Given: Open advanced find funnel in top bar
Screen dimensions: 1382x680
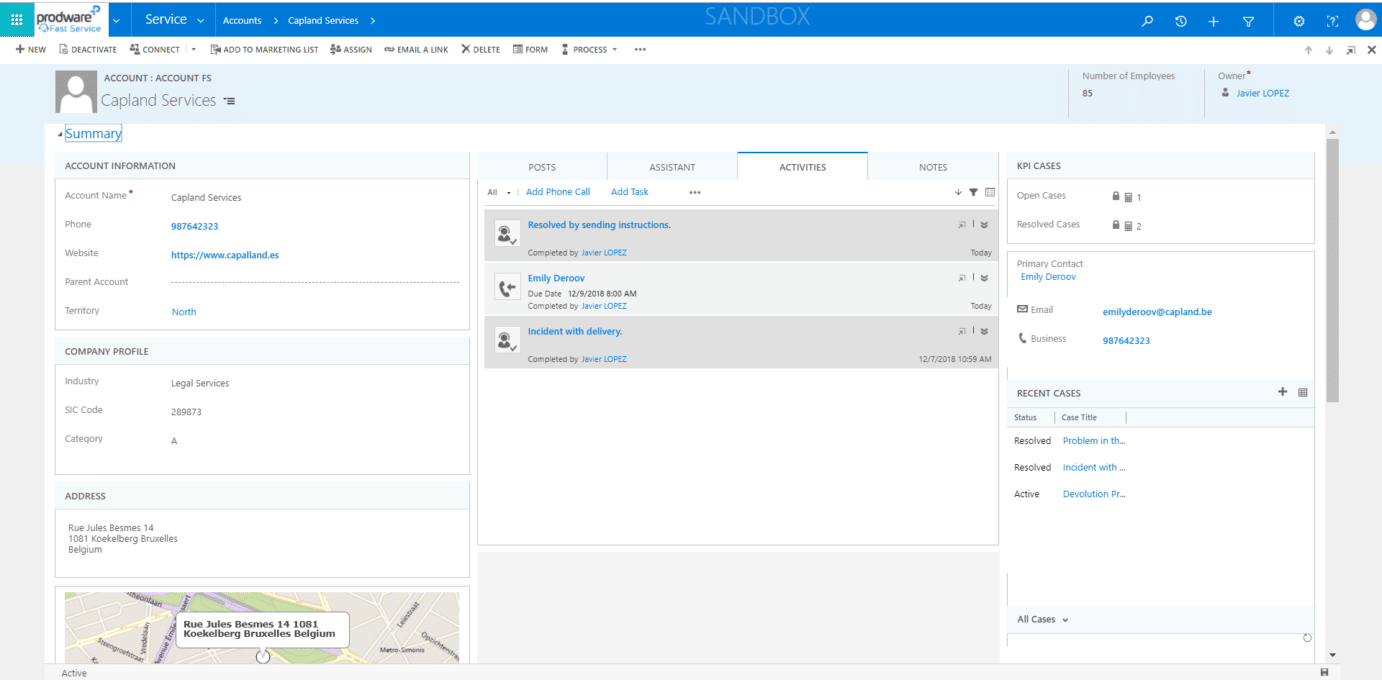Looking at the screenshot, I should pyautogui.click(x=1248, y=20).
